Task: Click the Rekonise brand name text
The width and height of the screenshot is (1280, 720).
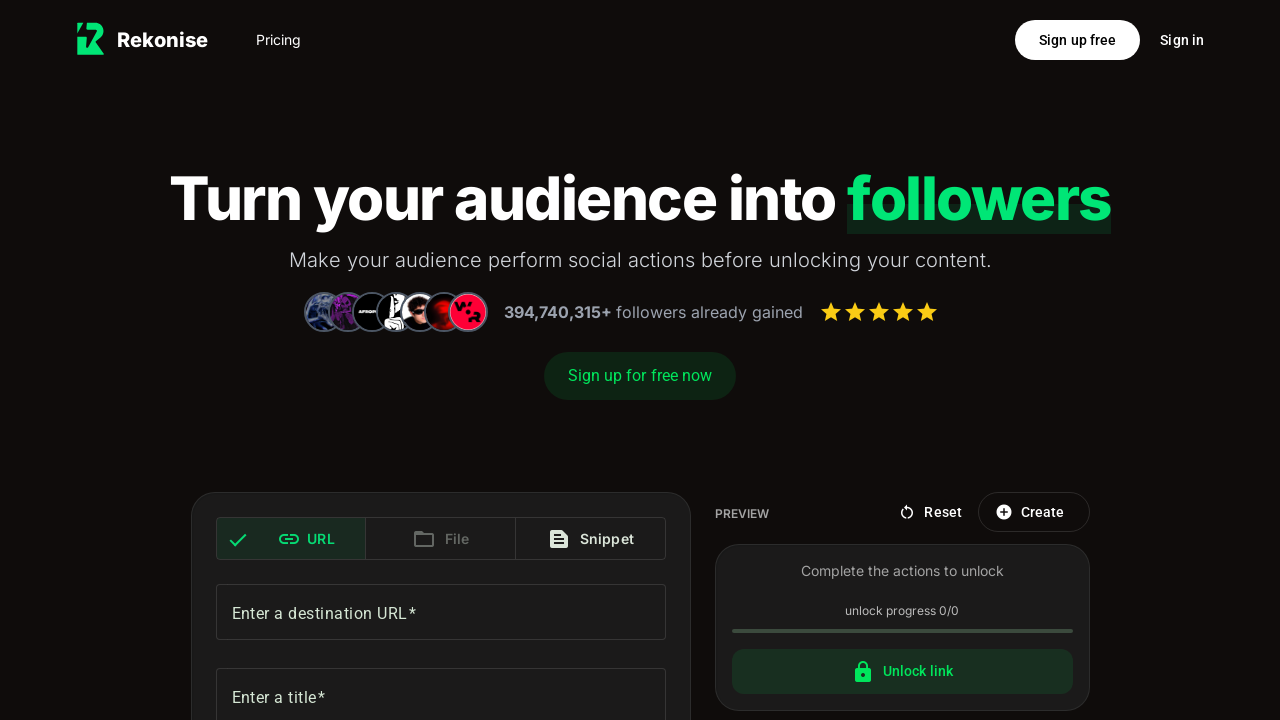Action: click(x=162, y=40)
